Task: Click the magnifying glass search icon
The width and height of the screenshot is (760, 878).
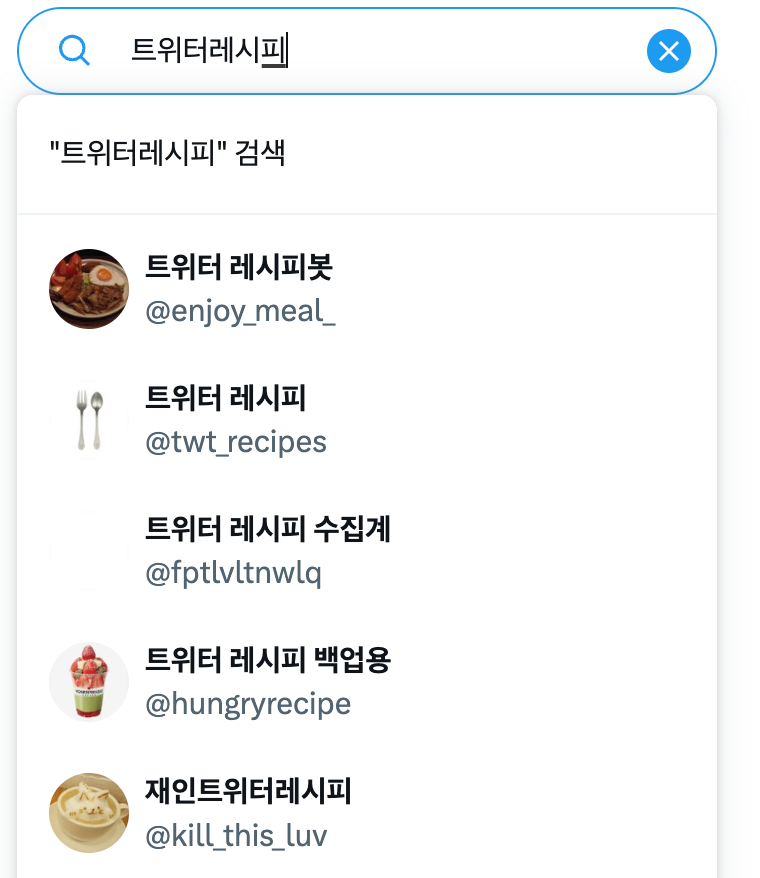Action: [x=74, y=50]
